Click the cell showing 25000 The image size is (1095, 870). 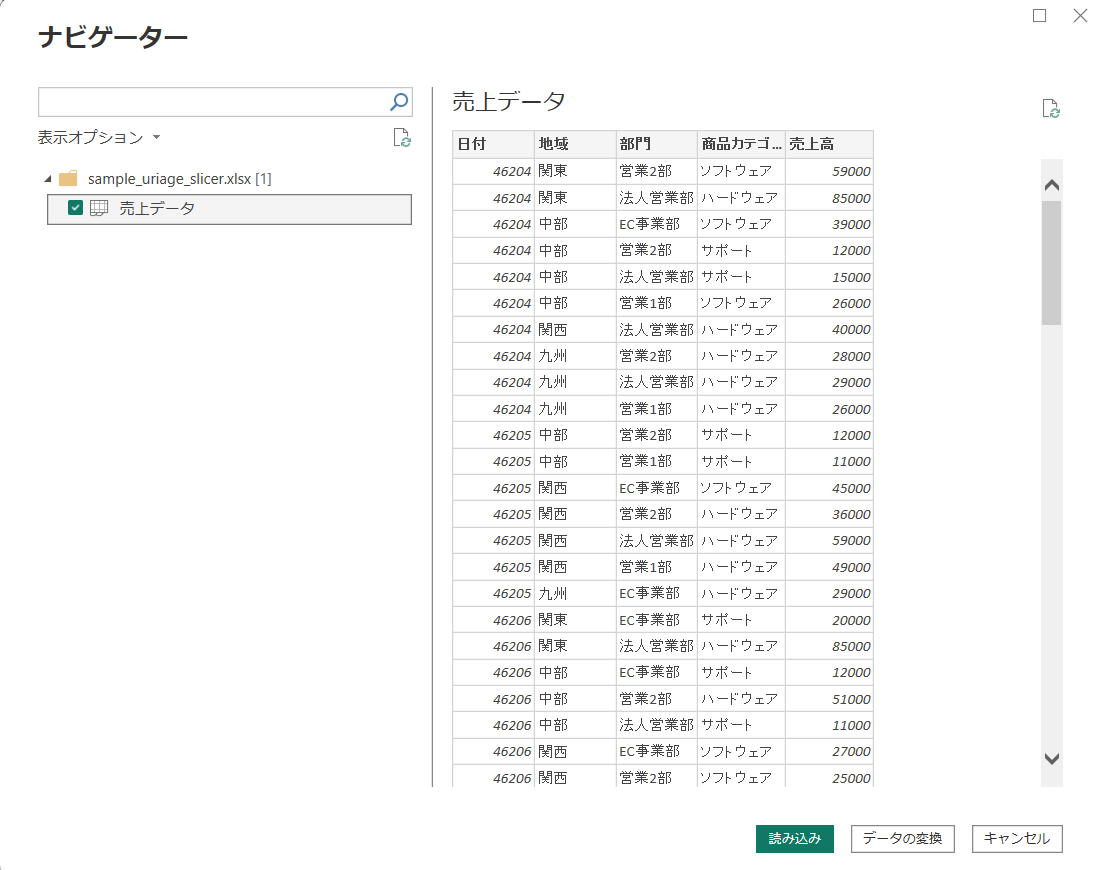pos(829,778)
